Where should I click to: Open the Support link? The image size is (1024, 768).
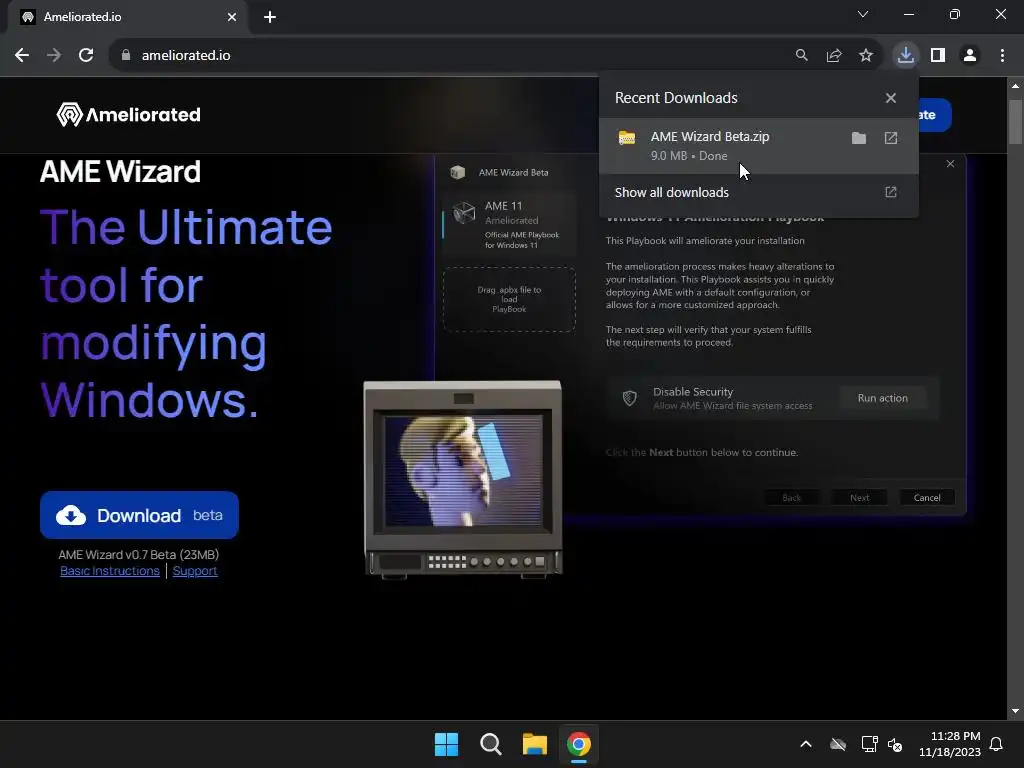(x=195, y=571)
